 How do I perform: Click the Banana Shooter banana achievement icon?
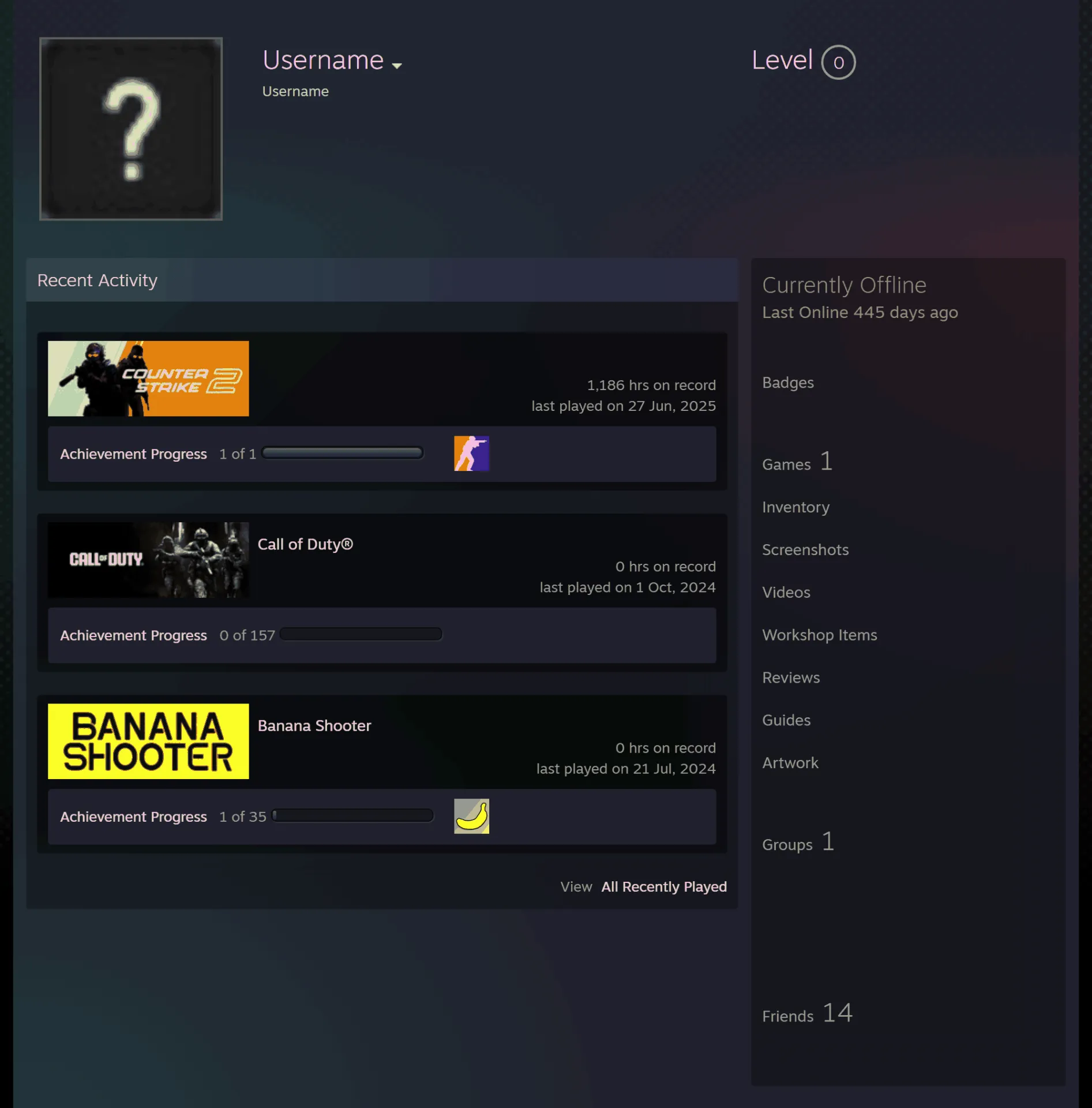click(471, 816)
